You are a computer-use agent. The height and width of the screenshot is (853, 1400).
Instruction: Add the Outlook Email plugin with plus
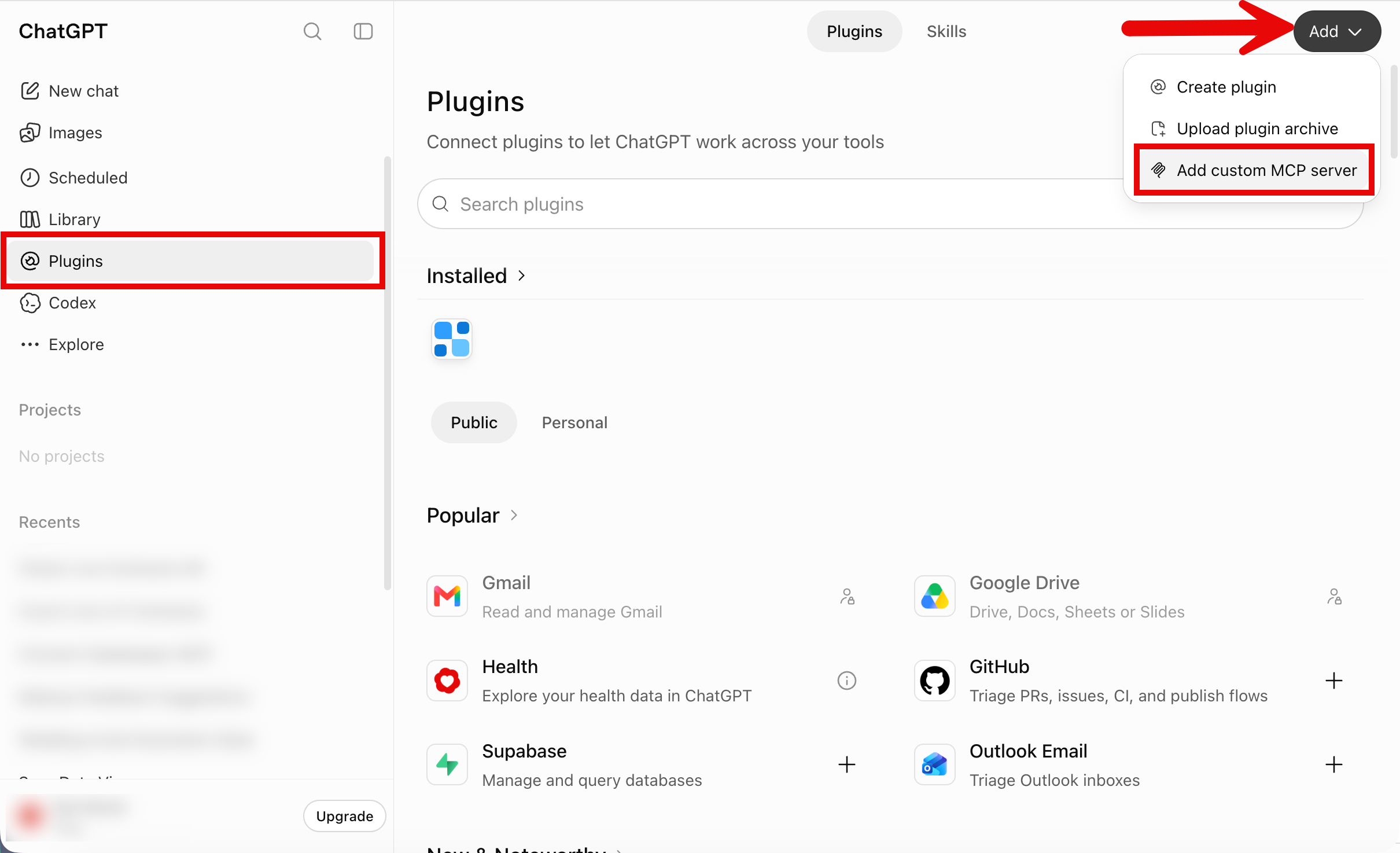[x=1334, y=764]
